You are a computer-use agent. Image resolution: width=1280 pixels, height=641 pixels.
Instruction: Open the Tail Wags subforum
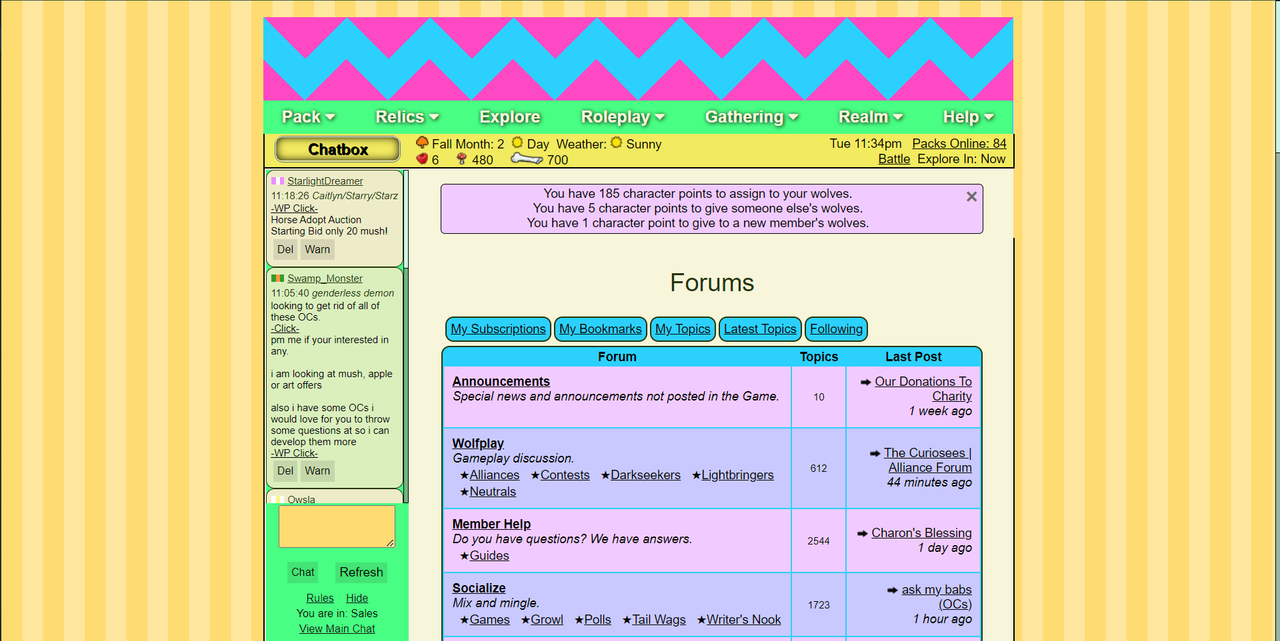659,620
